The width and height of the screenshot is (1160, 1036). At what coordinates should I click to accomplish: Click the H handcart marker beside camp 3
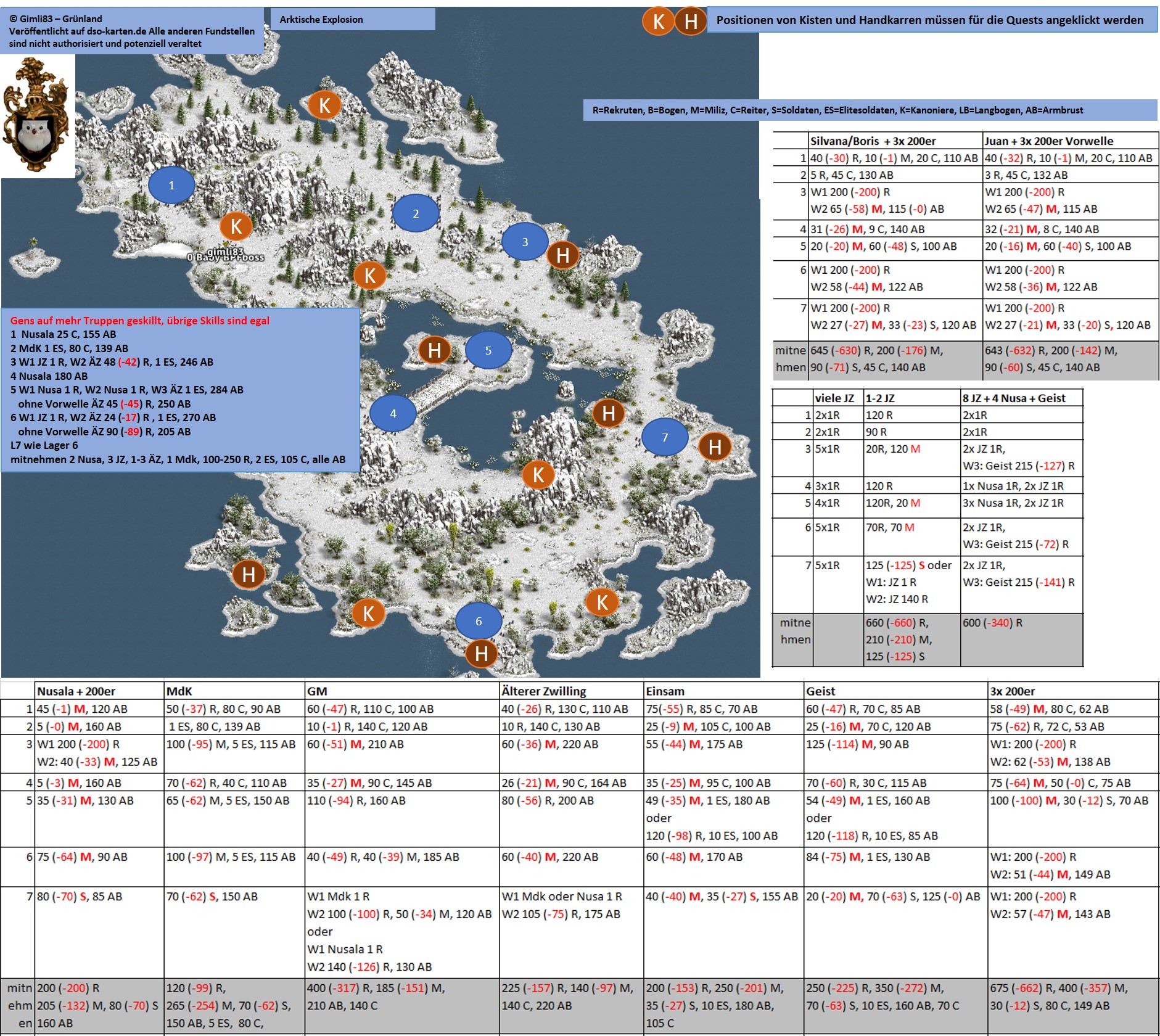click(562, 255)
